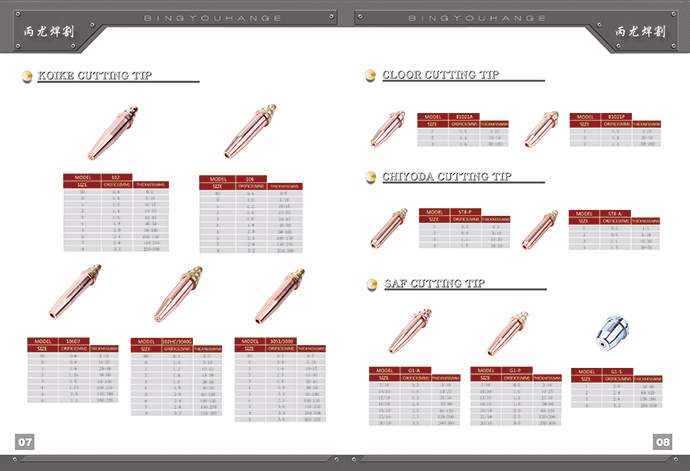The height and width of the screenshot is (471, 690).
Task: Click ORIFICE(MM) header in the model 106 table
Action: click(251, 187)
